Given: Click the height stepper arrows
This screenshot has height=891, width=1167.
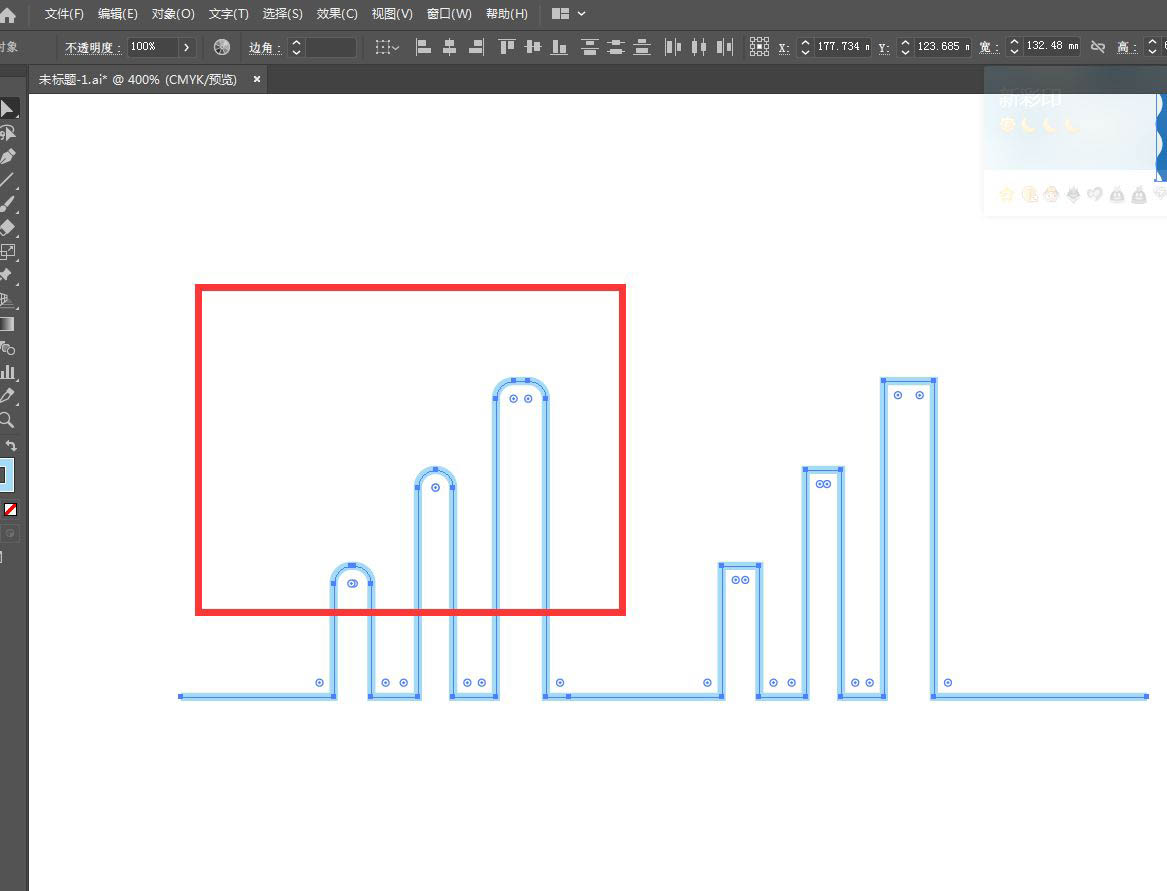Looking at the screenshot, I should pyautogui.click(x=1153, y=47).
